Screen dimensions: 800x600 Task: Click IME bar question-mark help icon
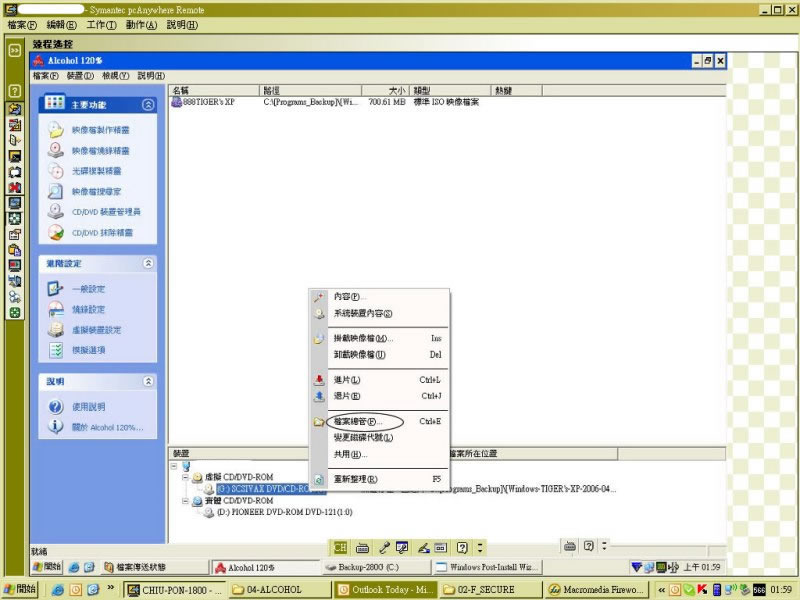[x=462, y=548]
